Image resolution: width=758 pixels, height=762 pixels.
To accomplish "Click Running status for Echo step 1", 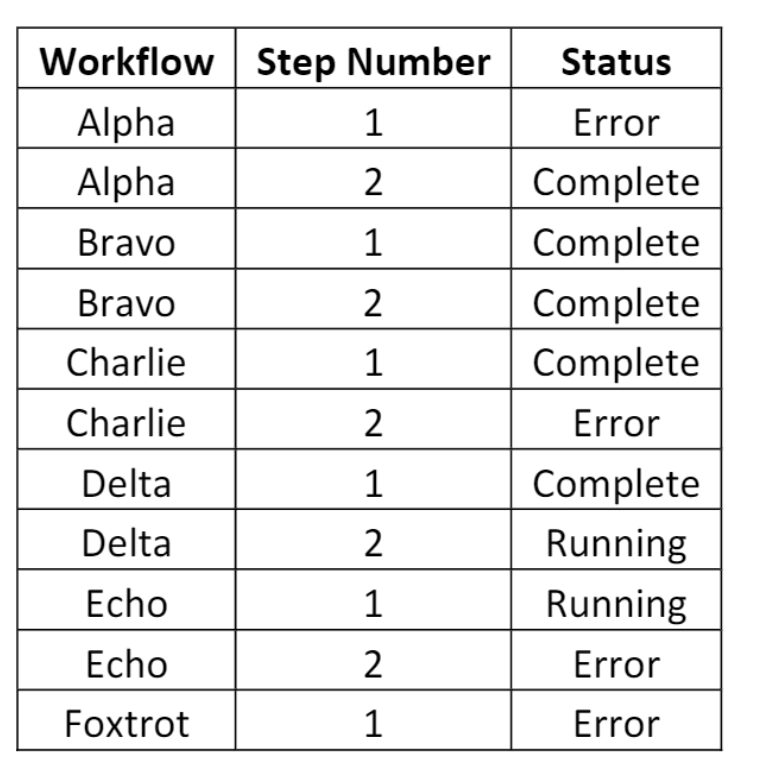I will pyautogui.click(x=616, y=601).
